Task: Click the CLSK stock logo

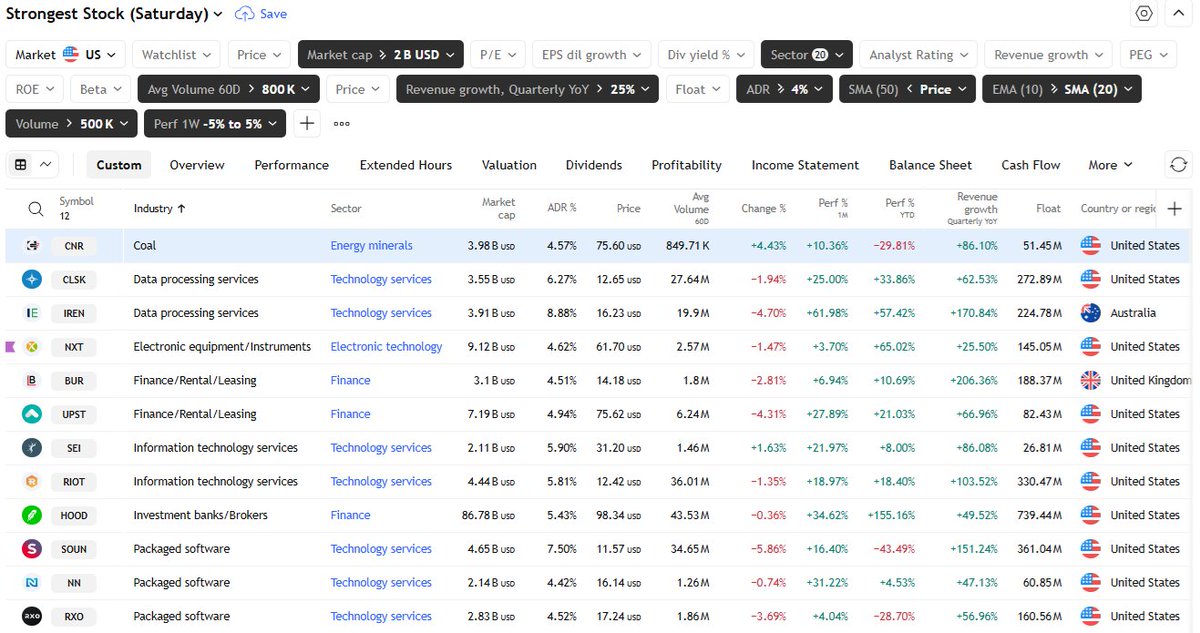Action: click(33, 280)
